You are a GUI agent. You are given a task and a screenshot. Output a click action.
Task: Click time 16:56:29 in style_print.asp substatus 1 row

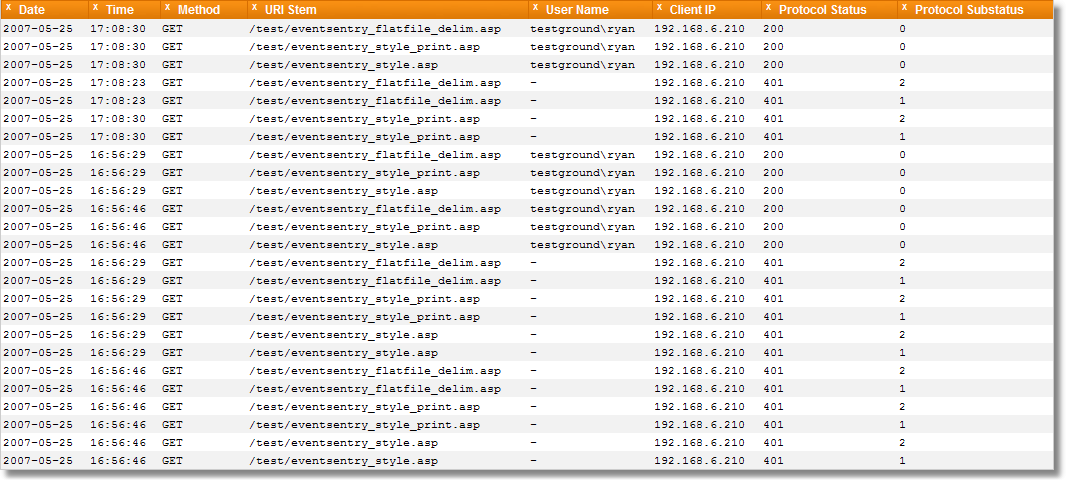(x=118, y=317)
